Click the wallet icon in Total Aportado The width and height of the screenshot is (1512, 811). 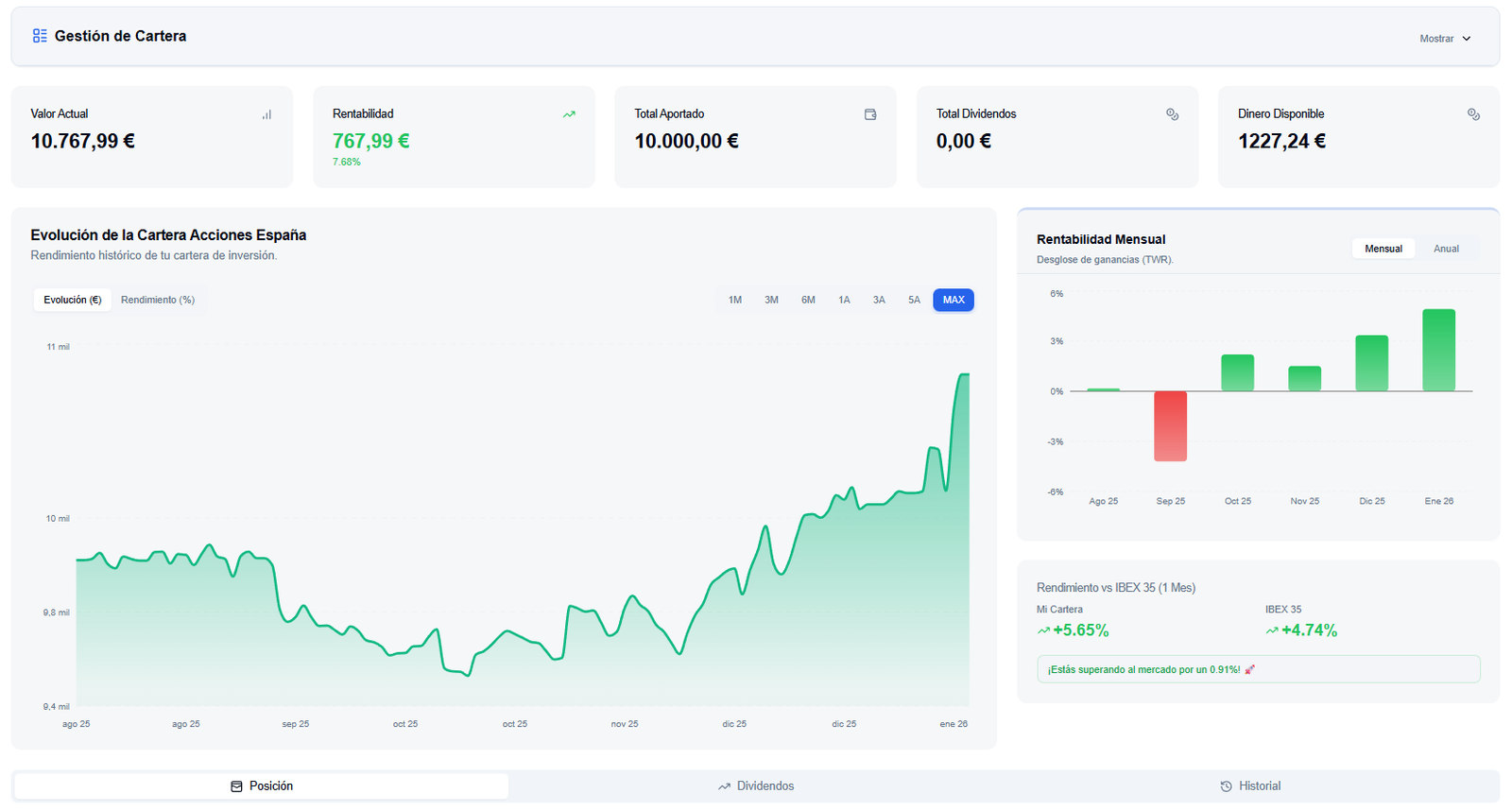click(870, 114)
